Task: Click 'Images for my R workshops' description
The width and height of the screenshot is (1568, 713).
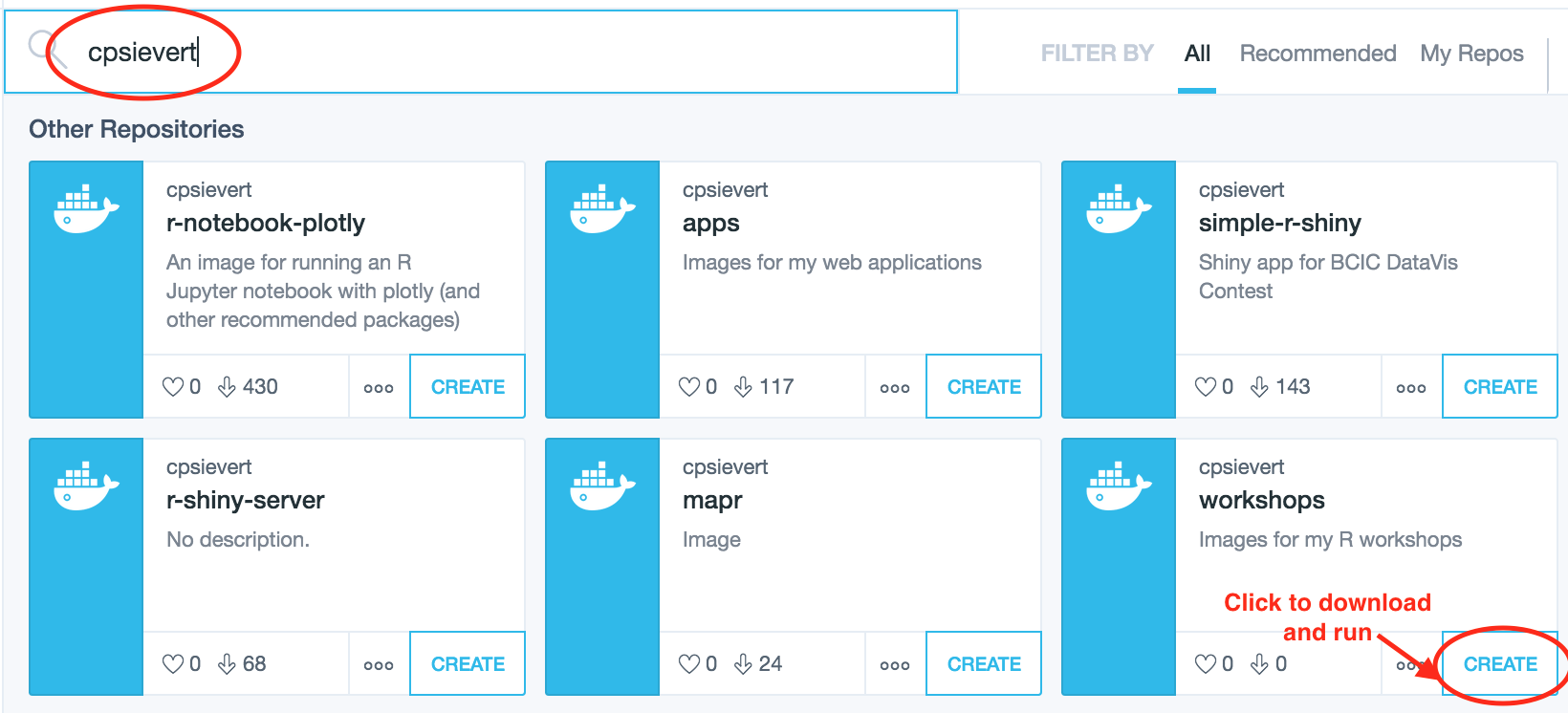Action: pyautogui.click(x=1330, y=540)
